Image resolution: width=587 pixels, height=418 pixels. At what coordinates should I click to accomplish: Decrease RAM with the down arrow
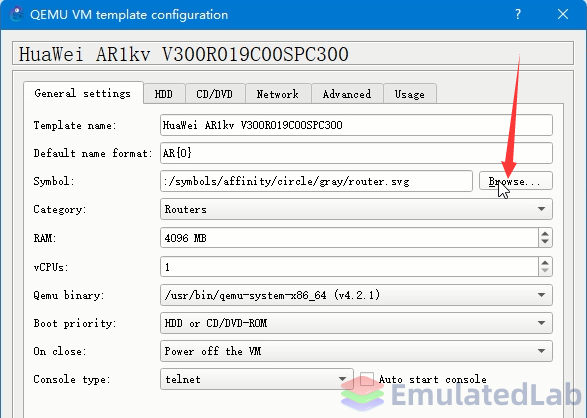[545, 242]
